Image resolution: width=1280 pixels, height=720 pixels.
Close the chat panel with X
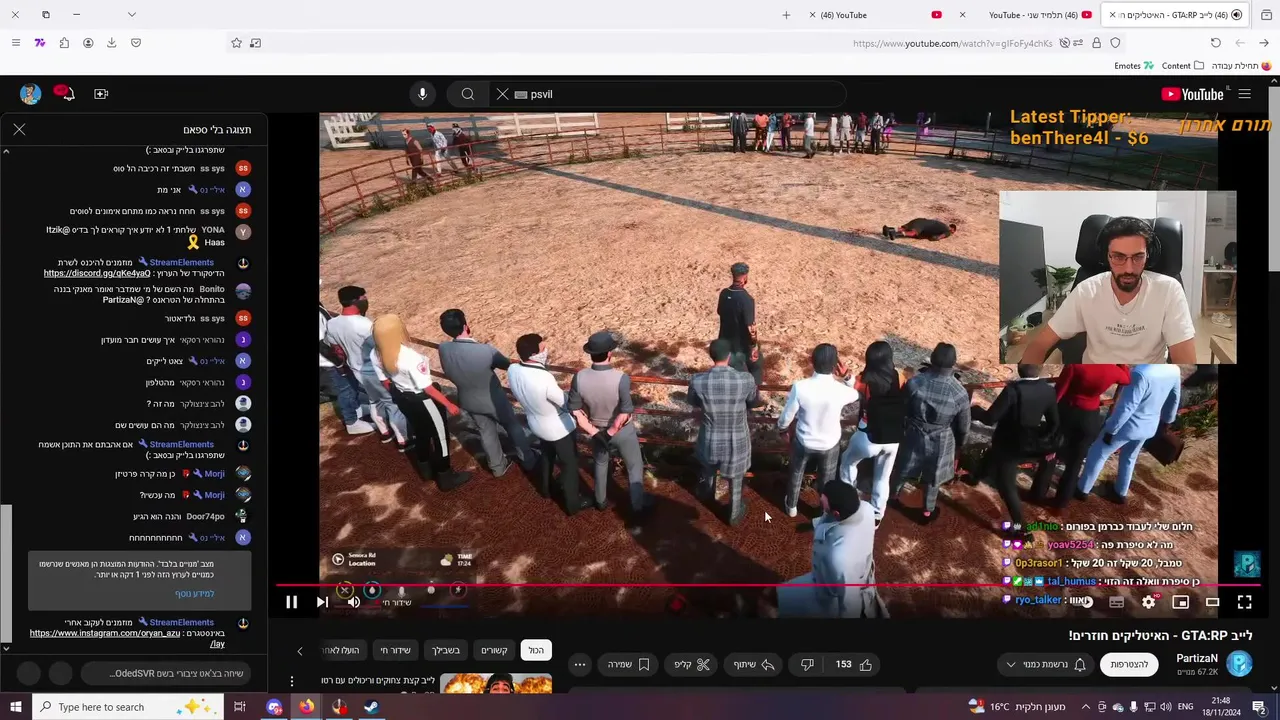[19, 130]
